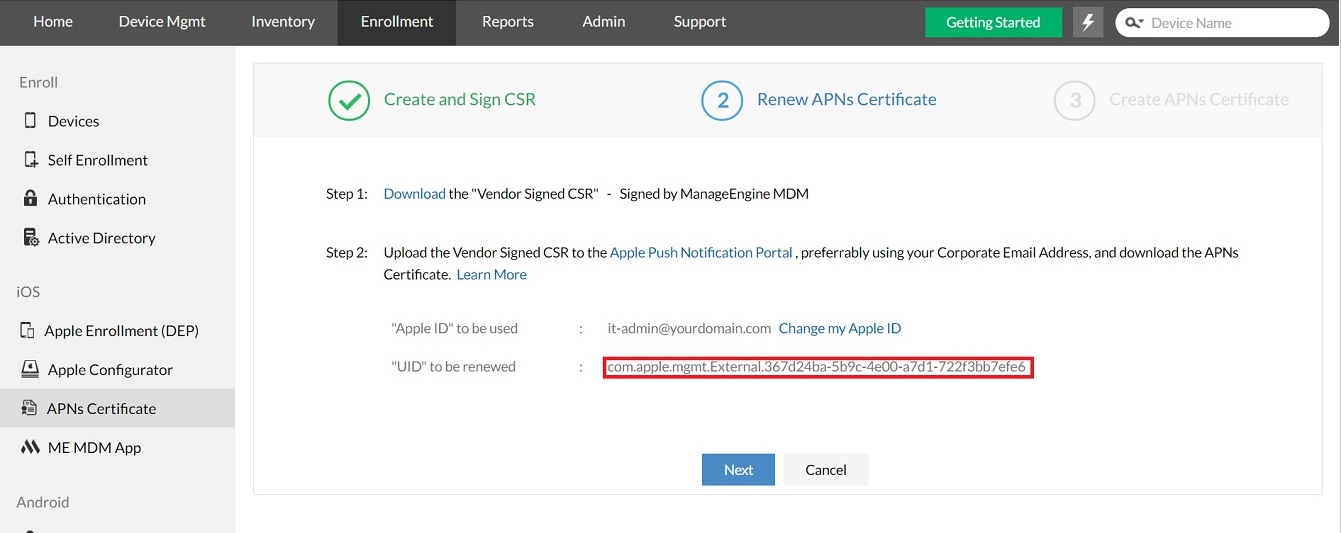This screenshot has width=1341, height=533.
Task: Click the Apple Enrollment (DEP) icon
Action: [28, 331]
